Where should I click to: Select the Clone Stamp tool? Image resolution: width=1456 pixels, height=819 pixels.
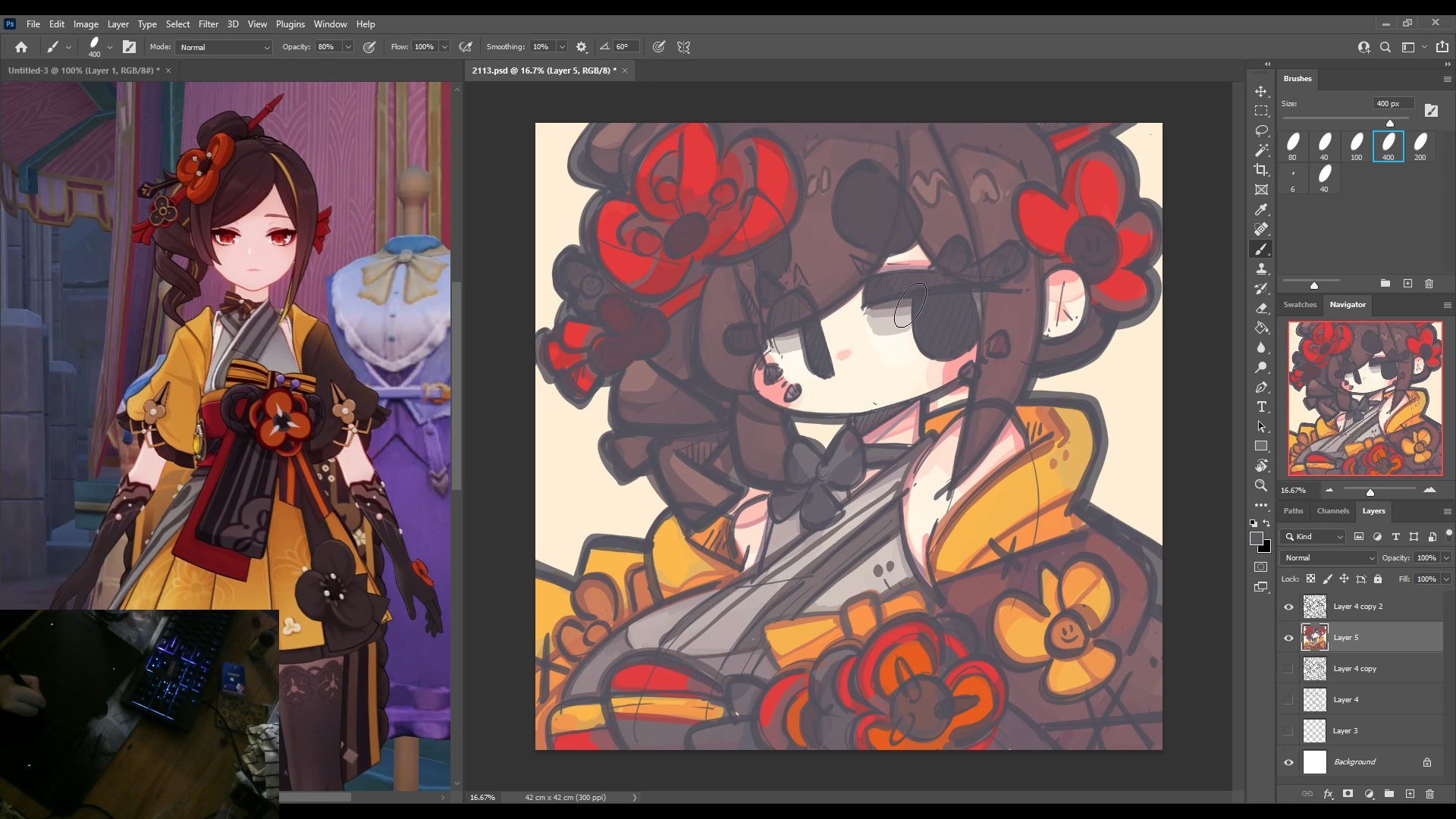click(1261, 268)
